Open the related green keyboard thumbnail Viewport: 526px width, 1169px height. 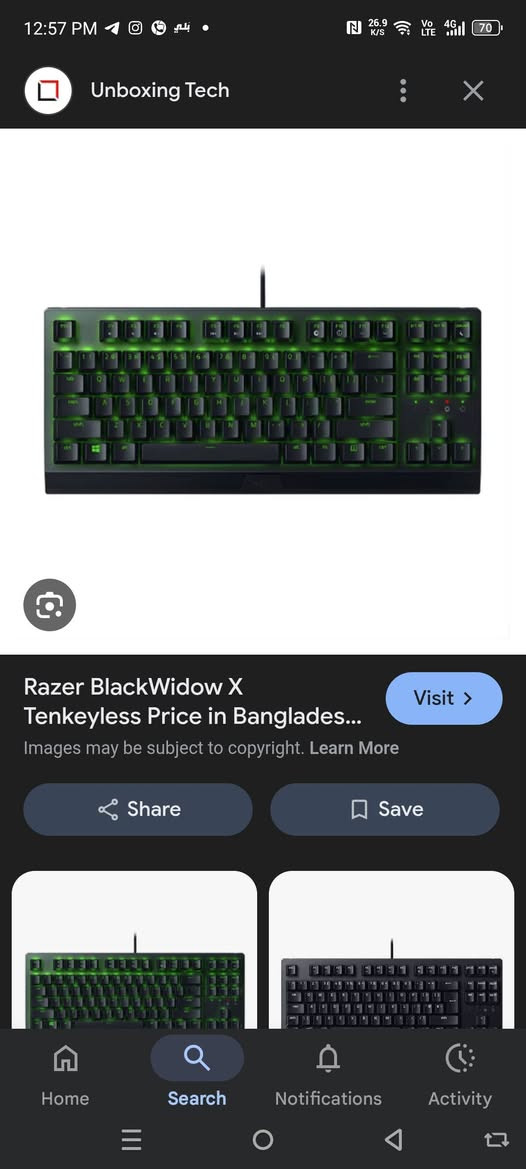tap(134, 950)
